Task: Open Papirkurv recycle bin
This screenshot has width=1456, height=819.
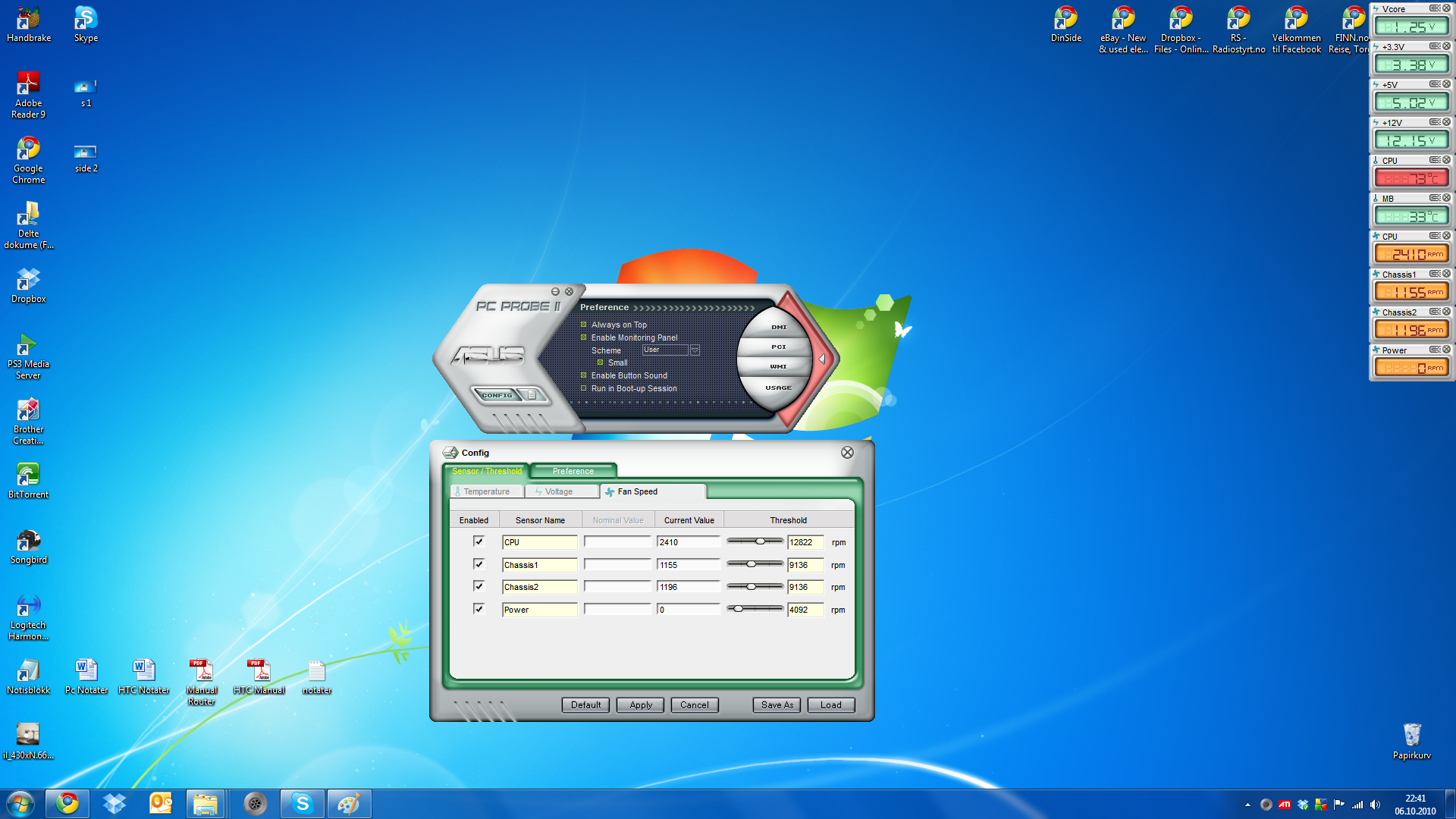Action: (x=1412, y=742)
